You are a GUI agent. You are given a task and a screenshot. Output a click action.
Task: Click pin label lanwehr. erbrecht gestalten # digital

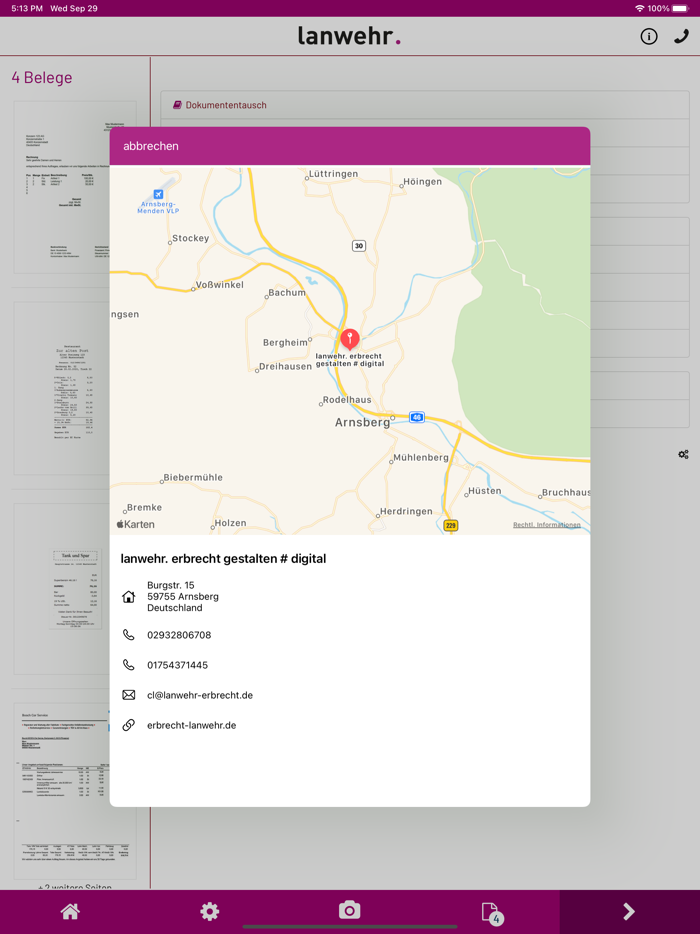[350, 360]
